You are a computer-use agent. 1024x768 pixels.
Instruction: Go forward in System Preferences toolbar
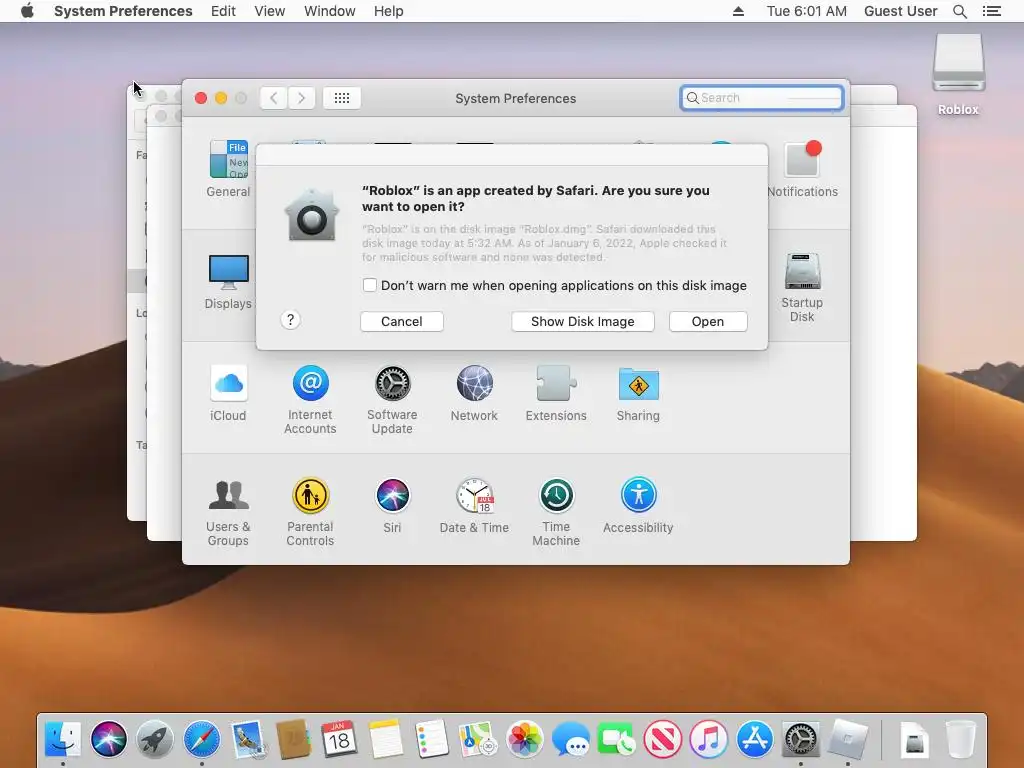(x=301, y=98)
